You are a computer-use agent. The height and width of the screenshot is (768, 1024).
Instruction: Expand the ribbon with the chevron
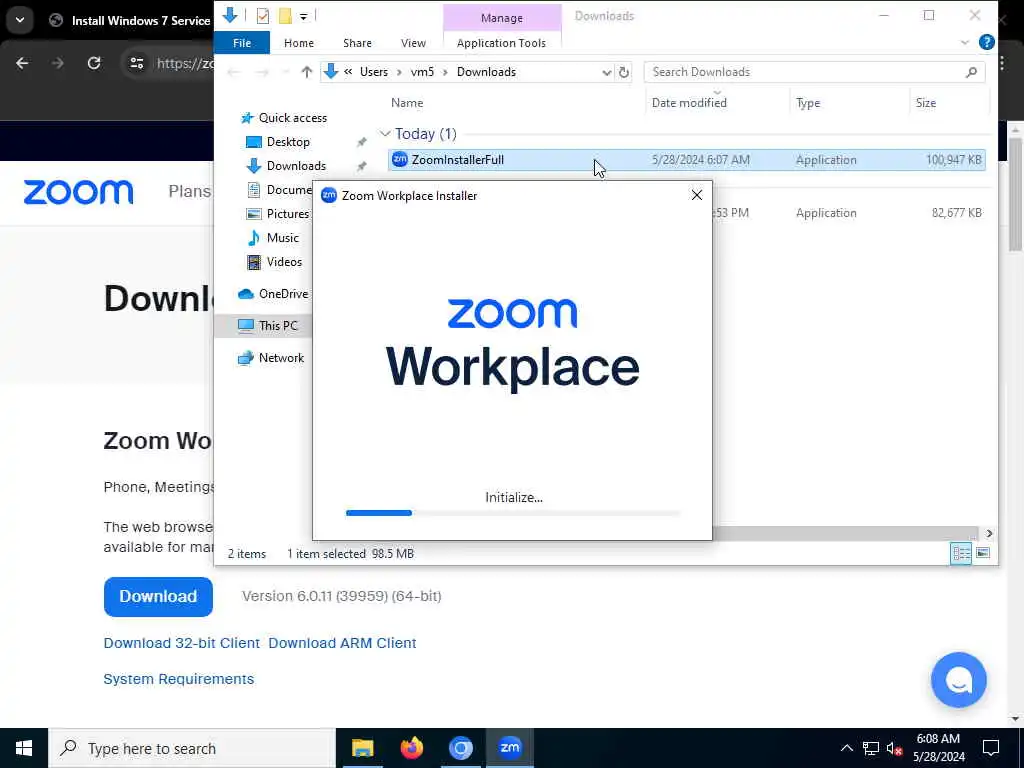point(965,42)
